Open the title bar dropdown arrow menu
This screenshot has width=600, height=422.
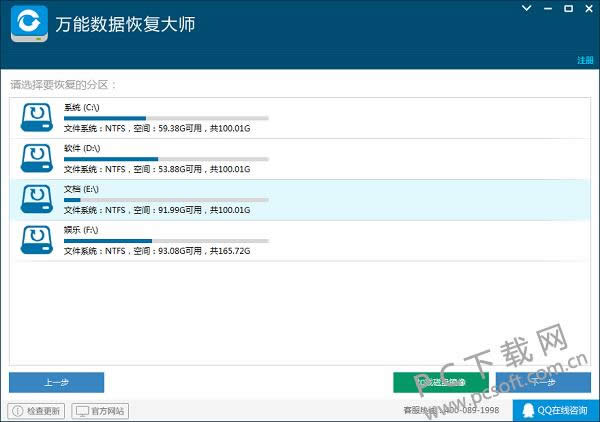point(527,8)
